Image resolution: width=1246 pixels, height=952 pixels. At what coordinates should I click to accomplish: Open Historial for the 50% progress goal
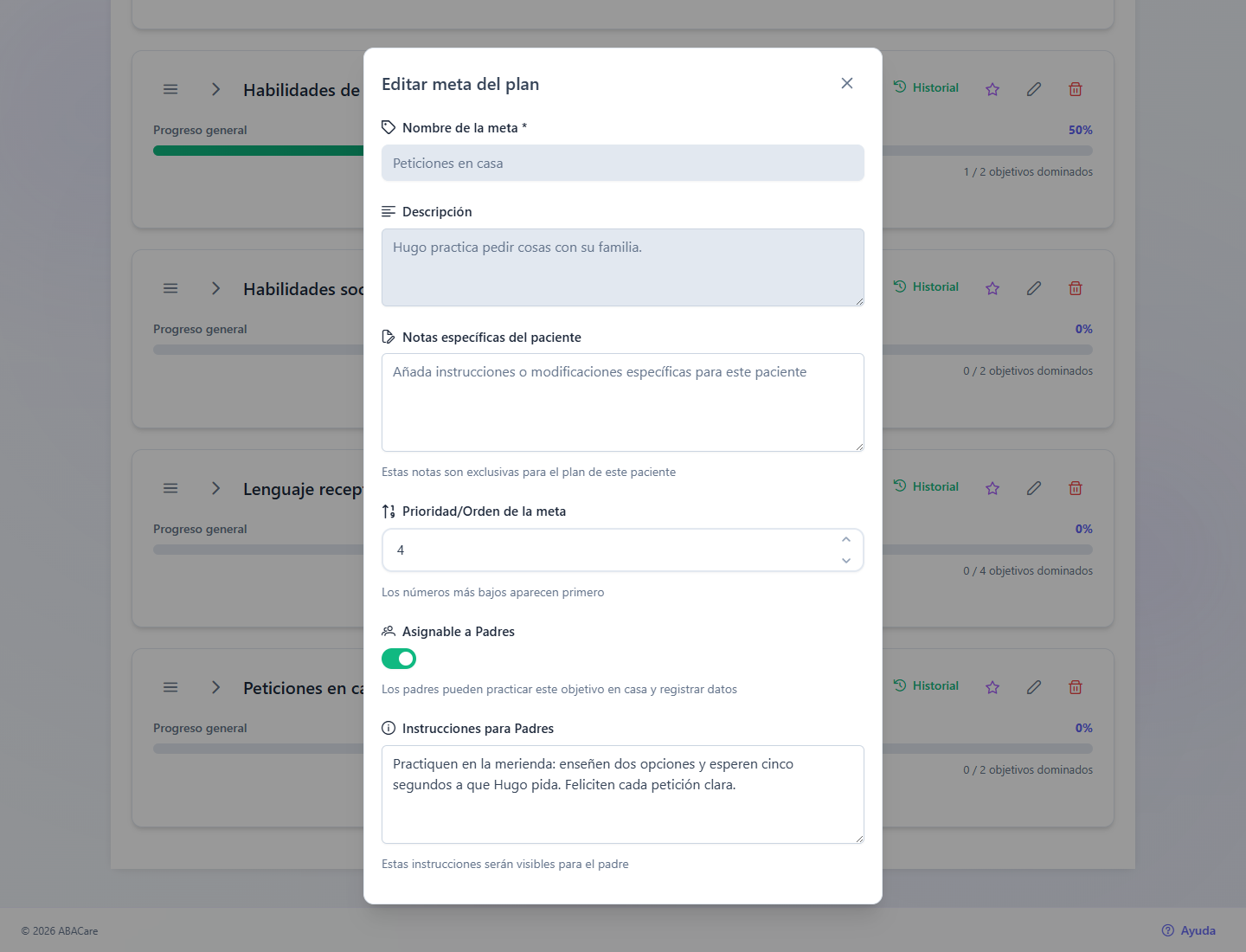point(926,87)
